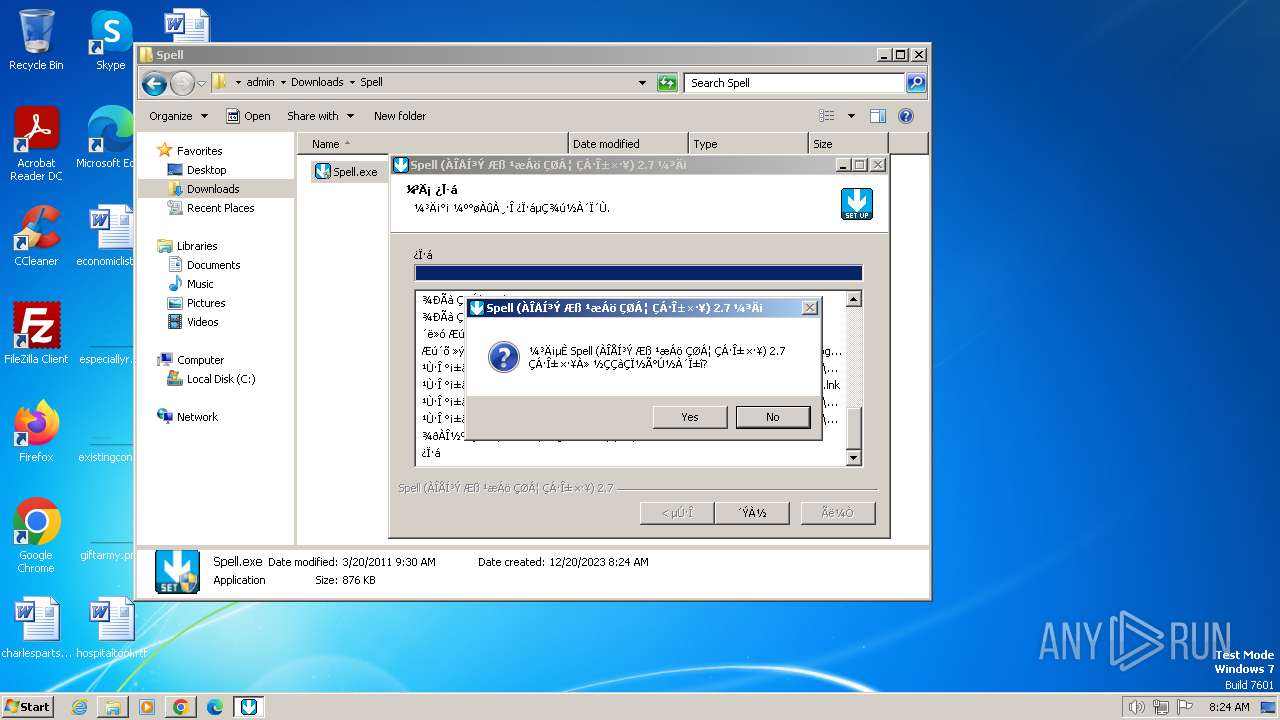The width and height of the screenshot is (1280, 720).
Task: Open address bar history dropdown
Action: point(642,83)
